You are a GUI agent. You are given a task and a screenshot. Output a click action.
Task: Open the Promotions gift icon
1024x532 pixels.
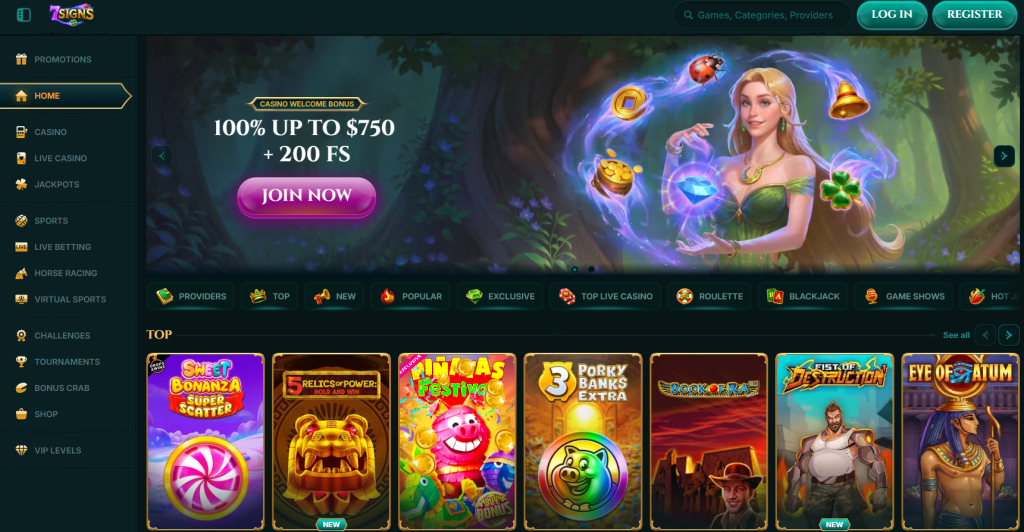[22, 59]
